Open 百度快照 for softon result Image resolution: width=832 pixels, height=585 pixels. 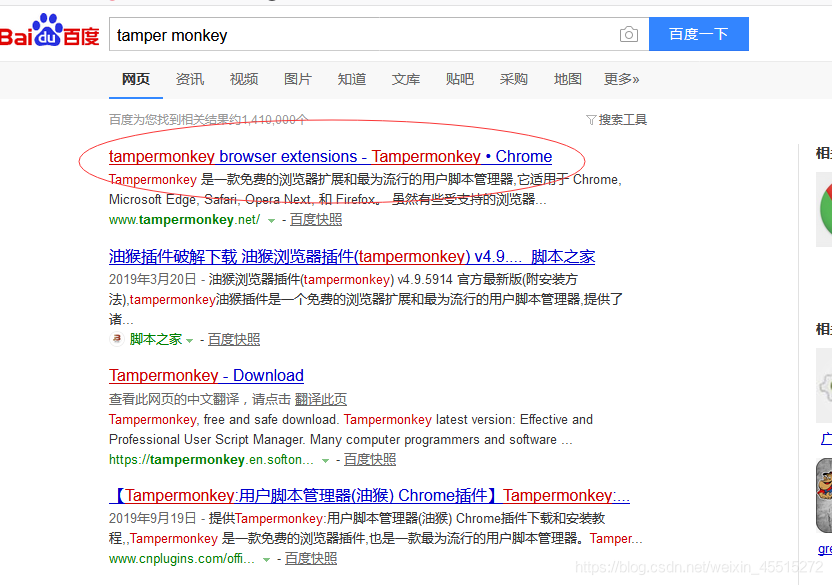click(x=370, y=460)
